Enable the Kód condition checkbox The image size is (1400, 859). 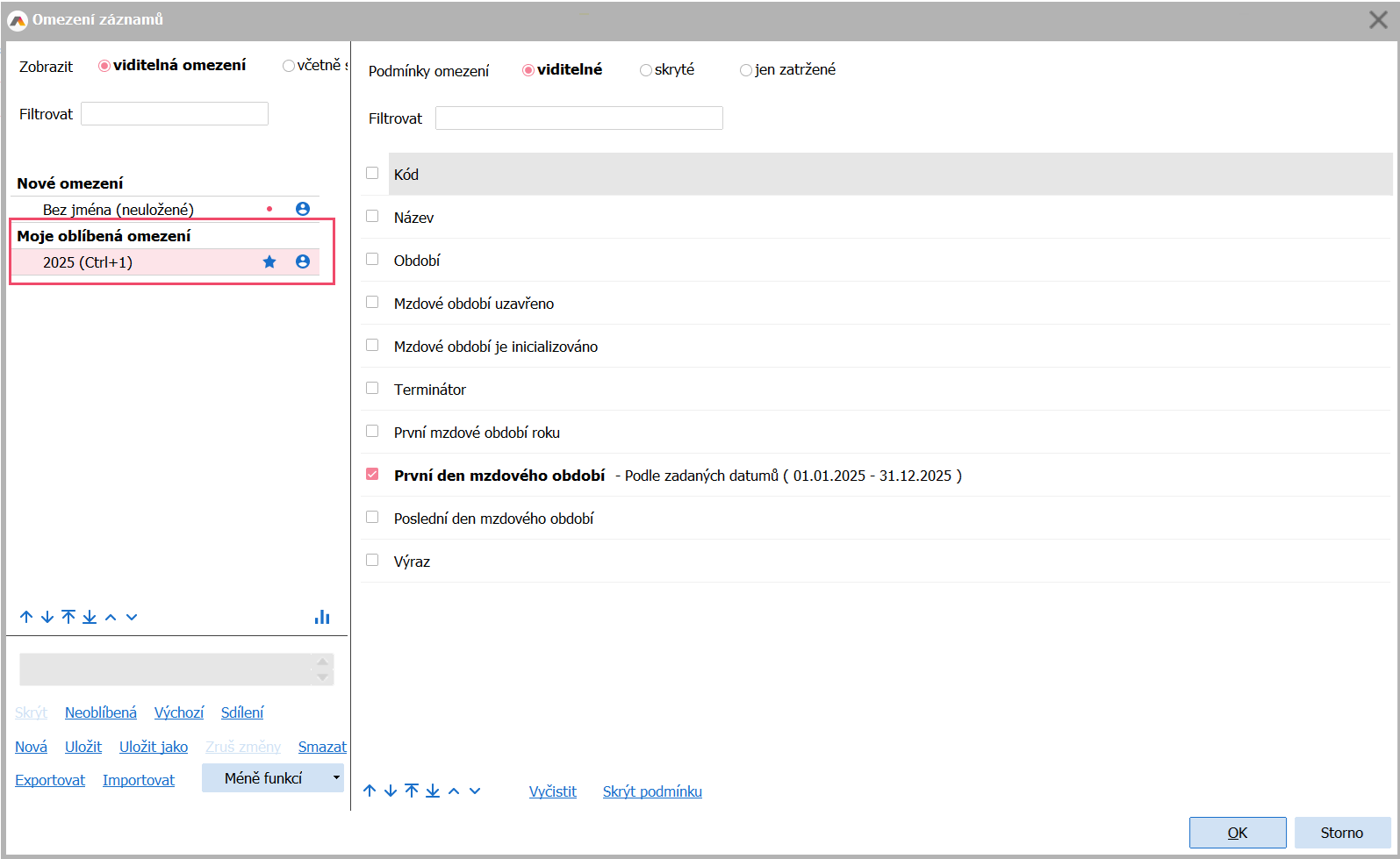[x=372, y=174]
